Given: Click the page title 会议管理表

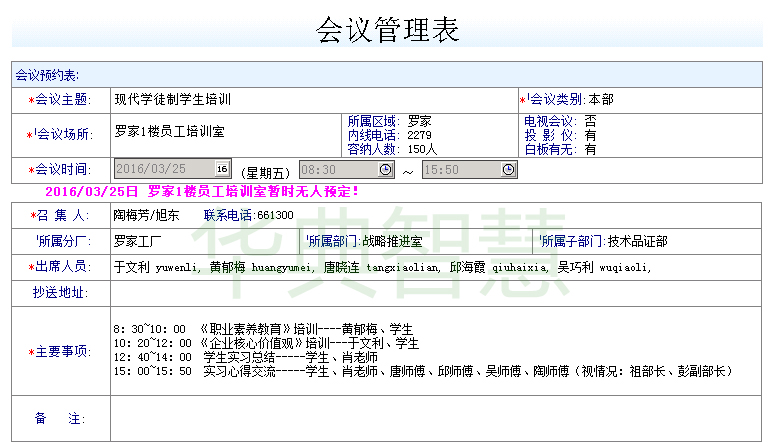Looking at the screenshot, I should click(x=387, y=30).
